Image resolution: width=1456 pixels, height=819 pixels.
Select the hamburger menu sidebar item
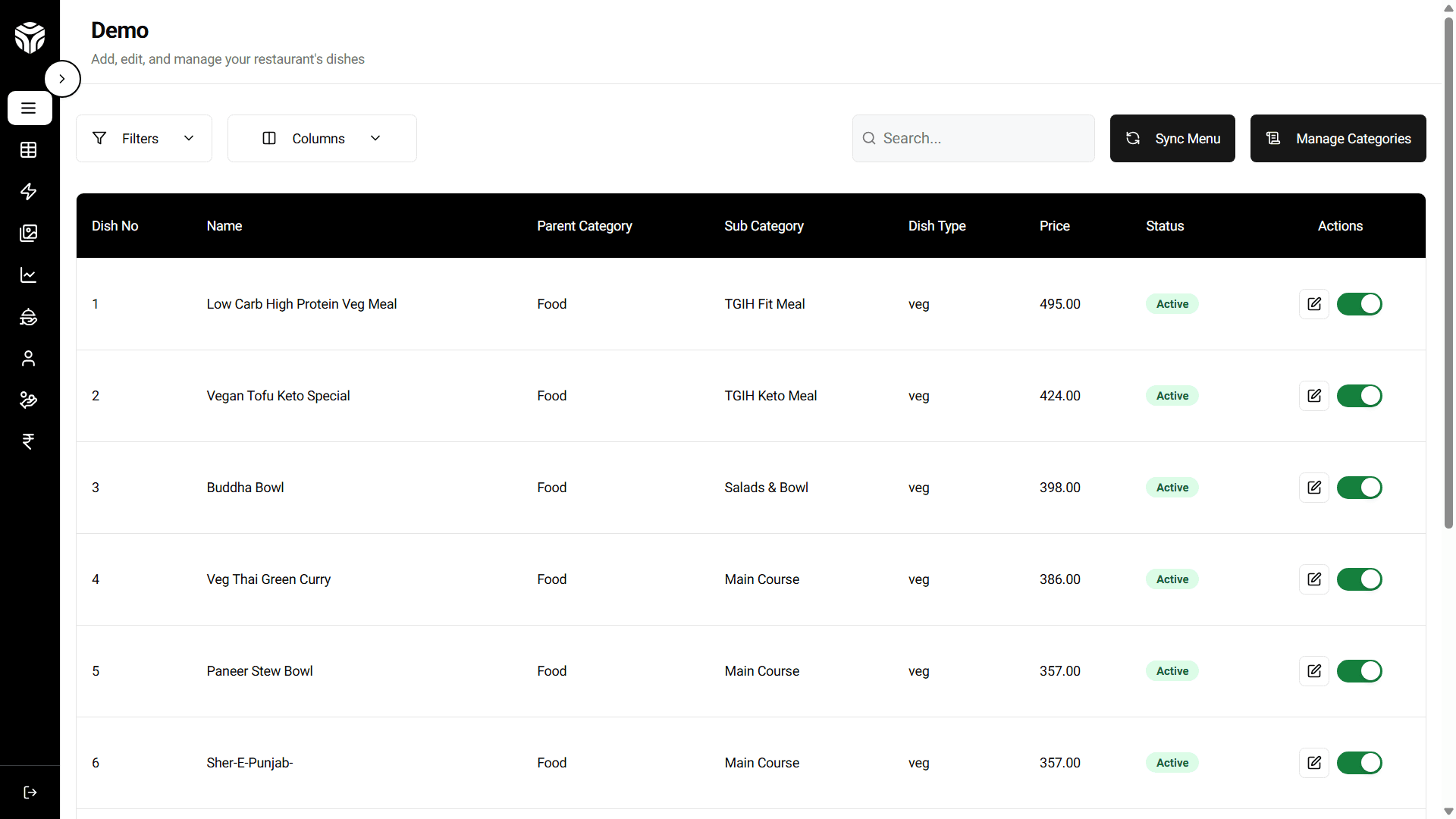coord(29,108)
